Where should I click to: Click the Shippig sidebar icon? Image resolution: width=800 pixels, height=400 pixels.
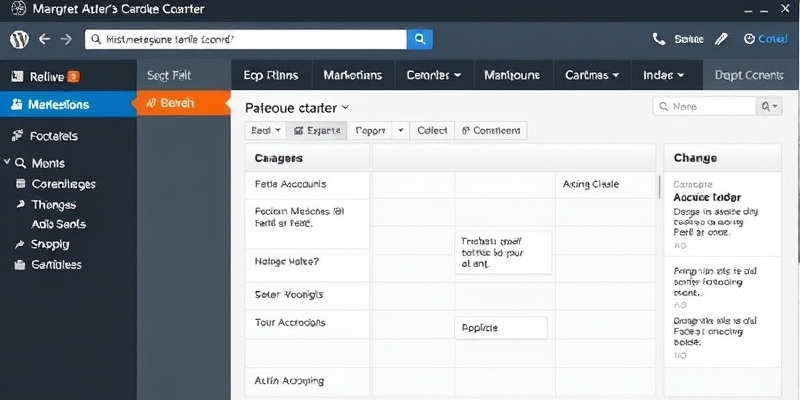point(20,244)
